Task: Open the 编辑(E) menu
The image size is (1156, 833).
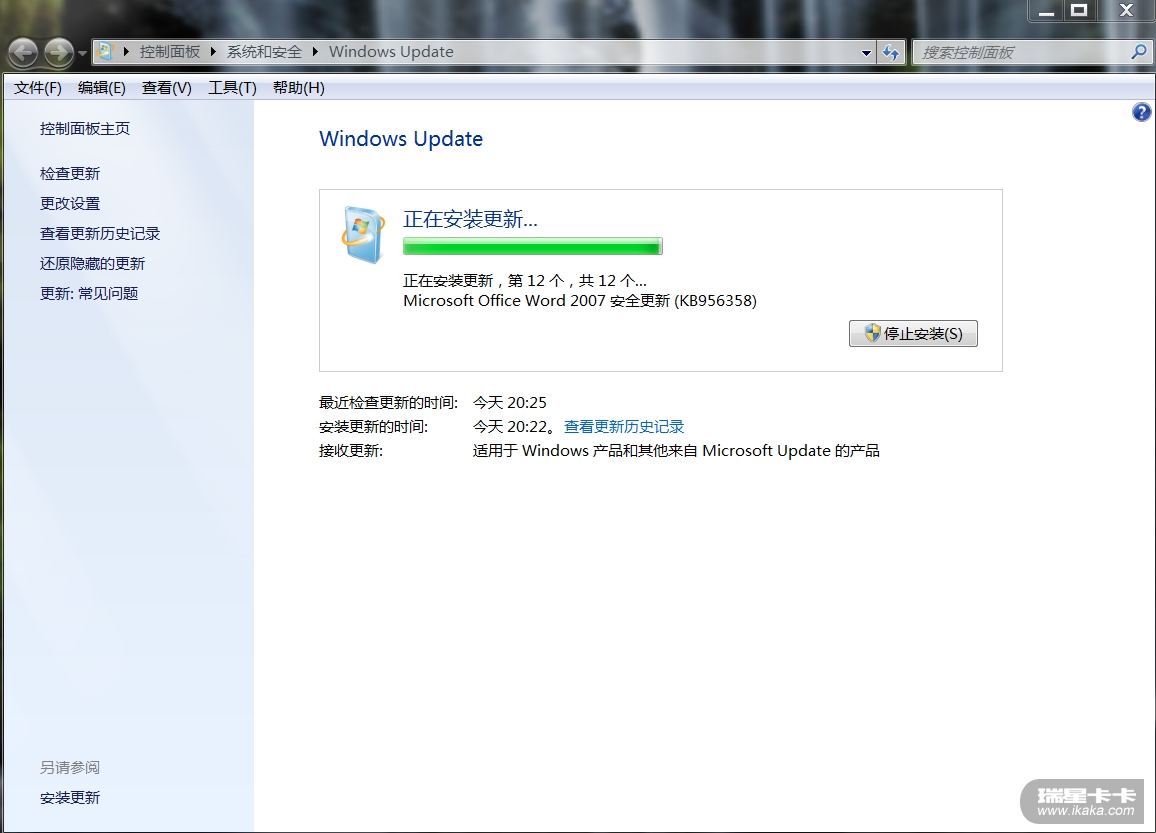Action: click(x=102, y=88)
